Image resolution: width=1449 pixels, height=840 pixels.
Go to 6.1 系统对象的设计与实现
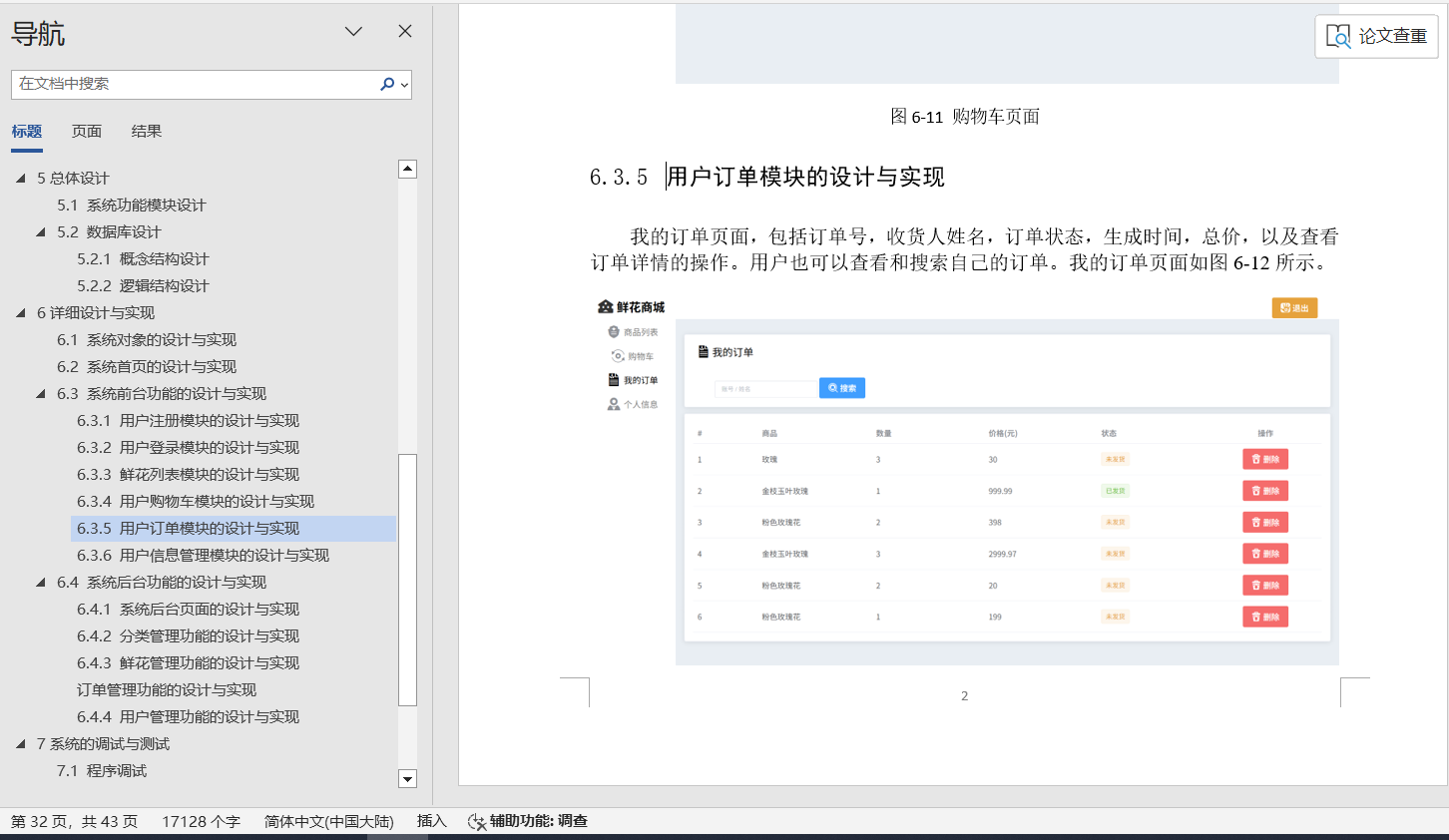coord(147,339)
